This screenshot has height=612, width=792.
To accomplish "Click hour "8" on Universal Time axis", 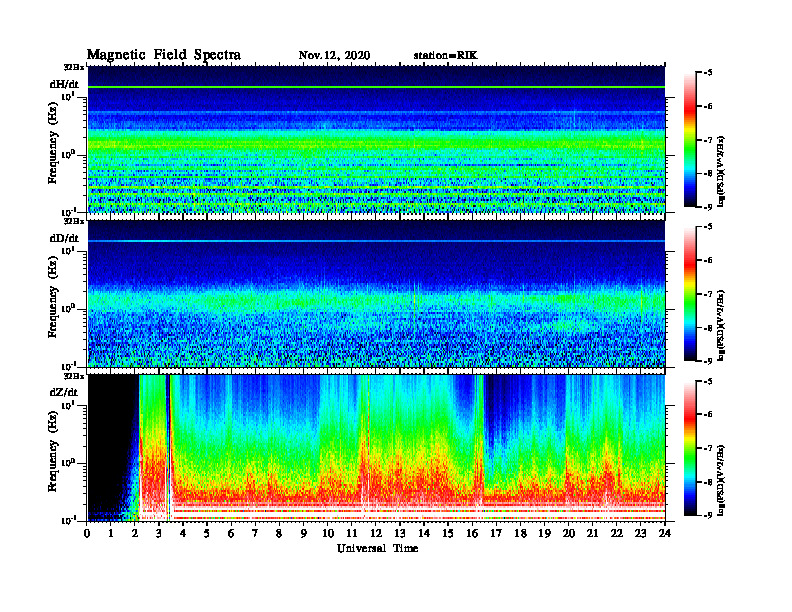I will click(x=279, y=534).
